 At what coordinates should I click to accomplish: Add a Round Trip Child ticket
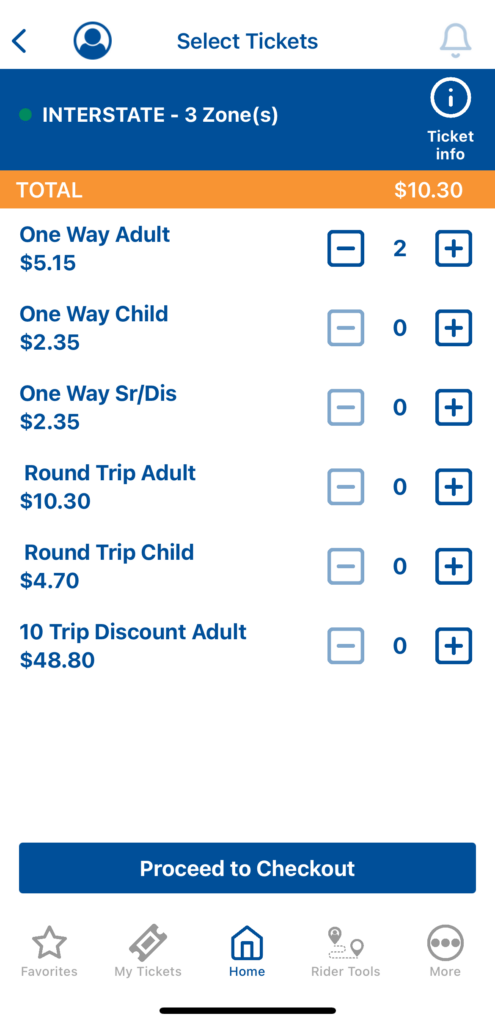pyautogui.click(x=454, y=566)
